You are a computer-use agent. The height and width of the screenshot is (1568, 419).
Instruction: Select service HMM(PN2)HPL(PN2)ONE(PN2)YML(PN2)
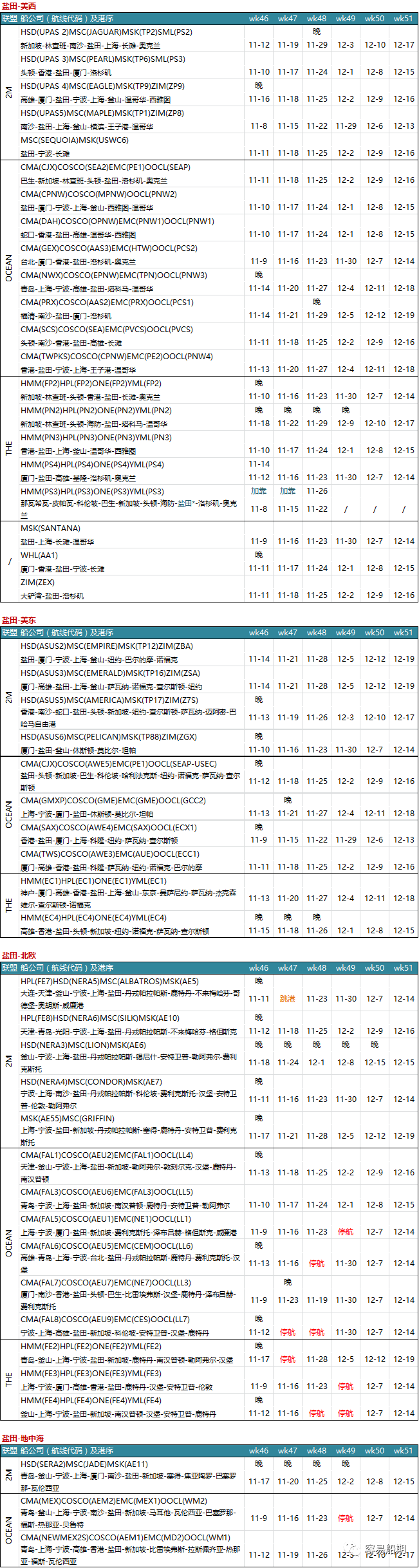pyautogui.click(x=96, y=410)
